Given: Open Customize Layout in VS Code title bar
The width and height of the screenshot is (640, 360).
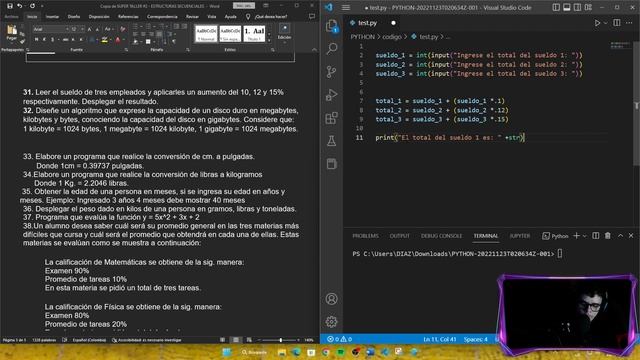Looking at the screenshot, I should point(588,7).
